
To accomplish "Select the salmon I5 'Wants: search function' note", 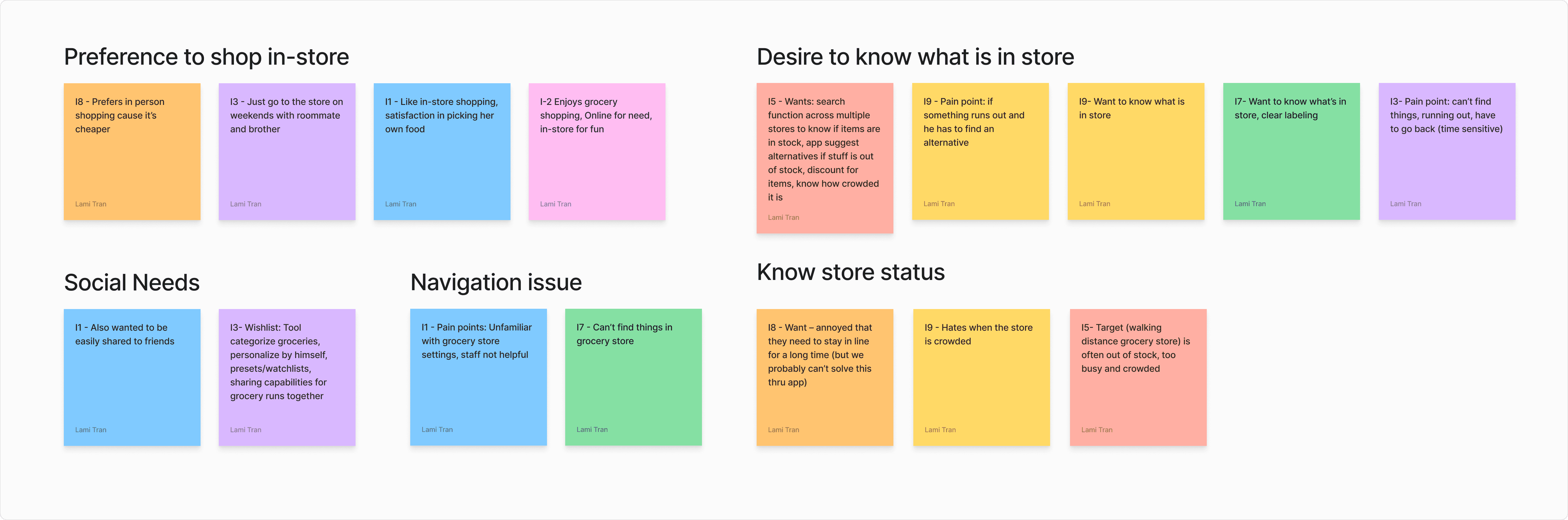I will [x=824, y=158].
